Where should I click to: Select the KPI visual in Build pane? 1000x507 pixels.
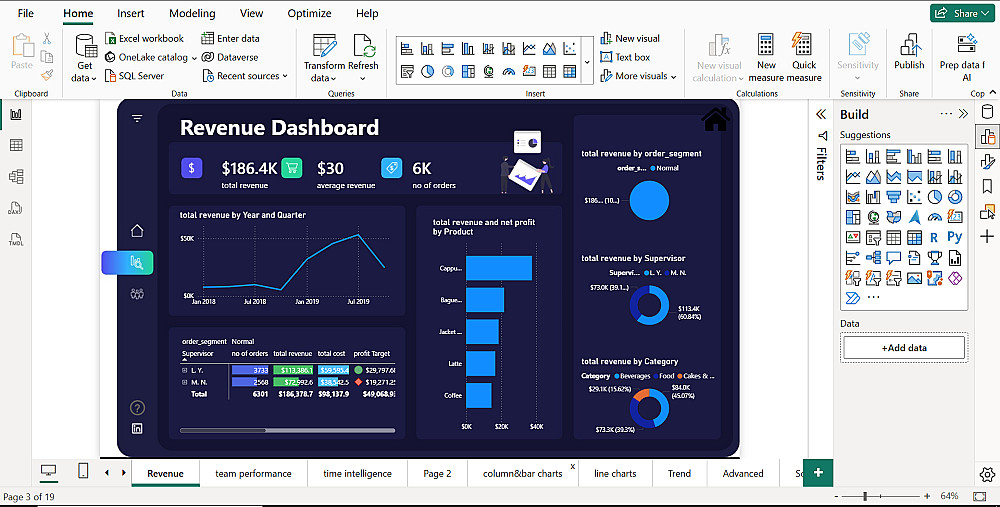tap(853, 237)
